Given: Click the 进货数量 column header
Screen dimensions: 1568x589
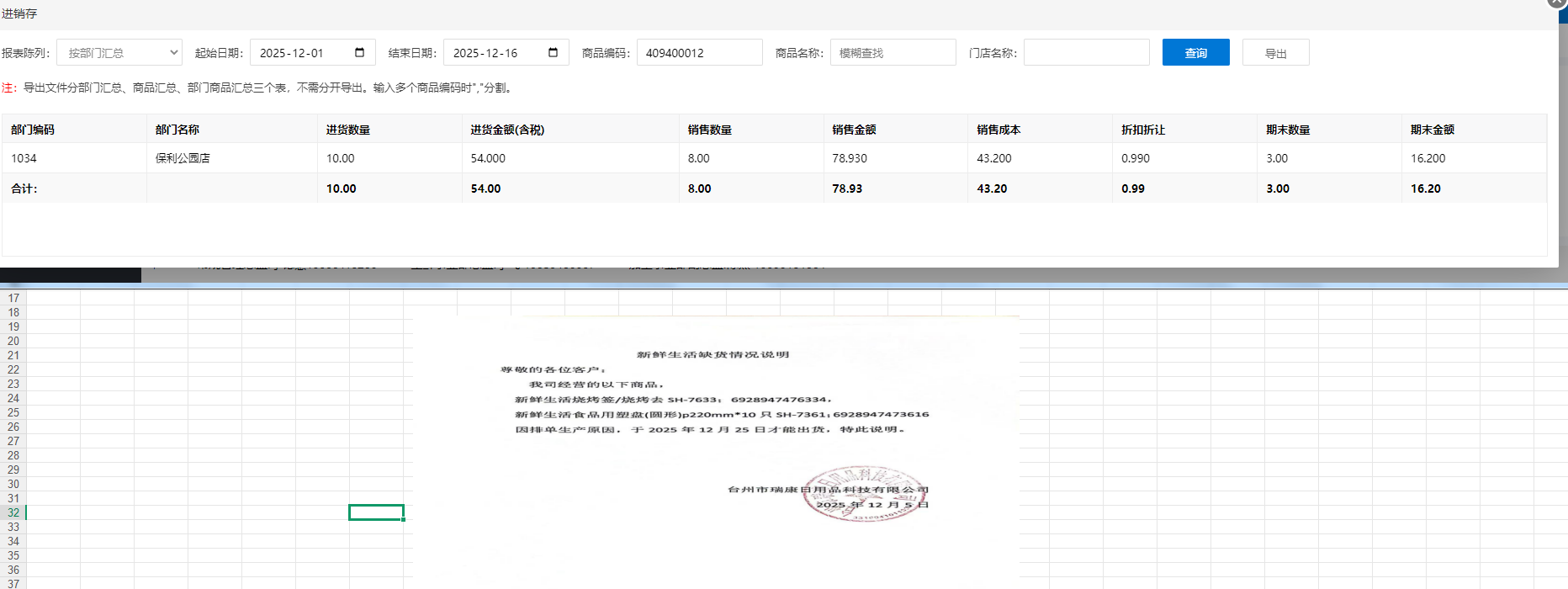Looking at the screenshot, I should coord(348,130).
